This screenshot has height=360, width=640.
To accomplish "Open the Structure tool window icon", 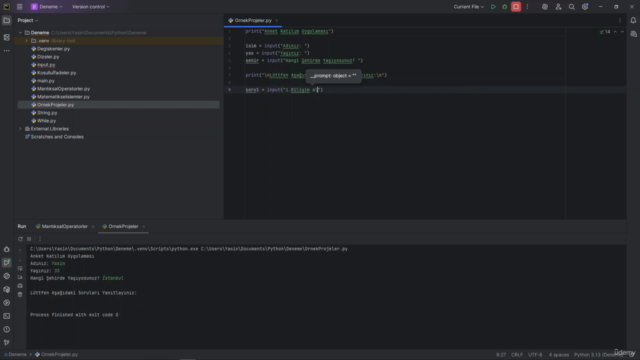I will [7, 37].
